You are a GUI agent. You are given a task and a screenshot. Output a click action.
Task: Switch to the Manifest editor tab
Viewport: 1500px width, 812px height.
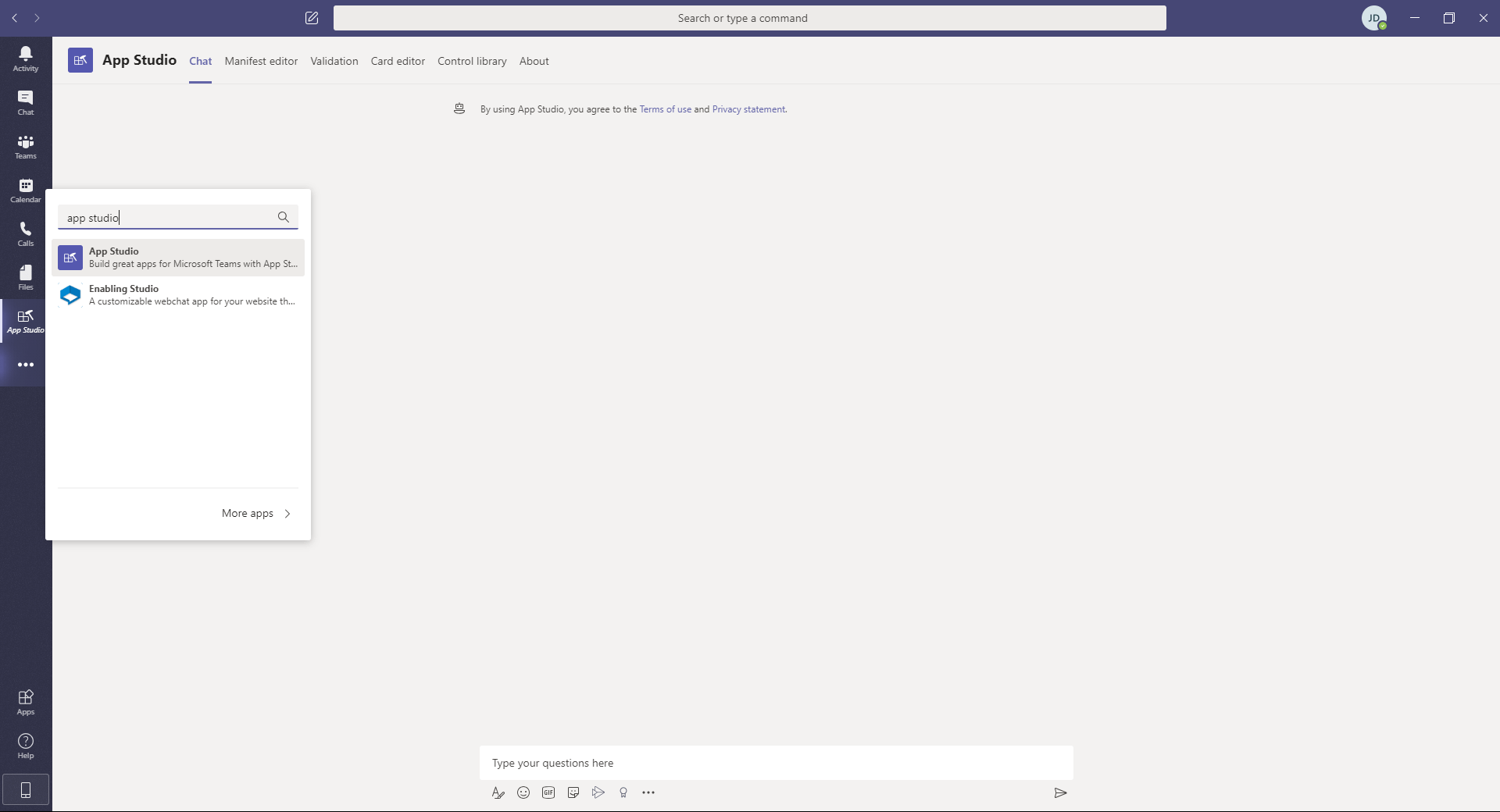point(261,61)
